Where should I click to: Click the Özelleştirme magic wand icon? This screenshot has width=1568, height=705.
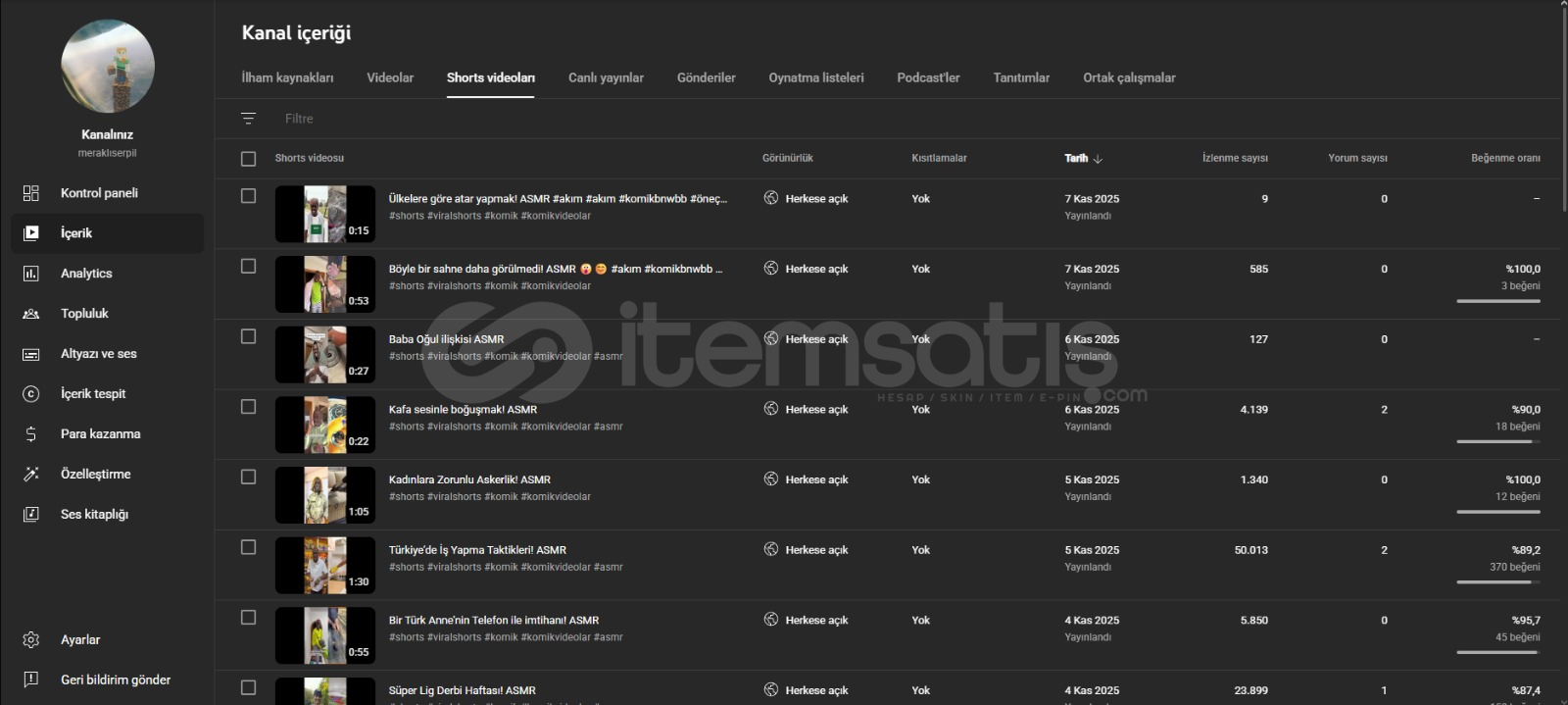pyautogui.click(x=31, y=475)
